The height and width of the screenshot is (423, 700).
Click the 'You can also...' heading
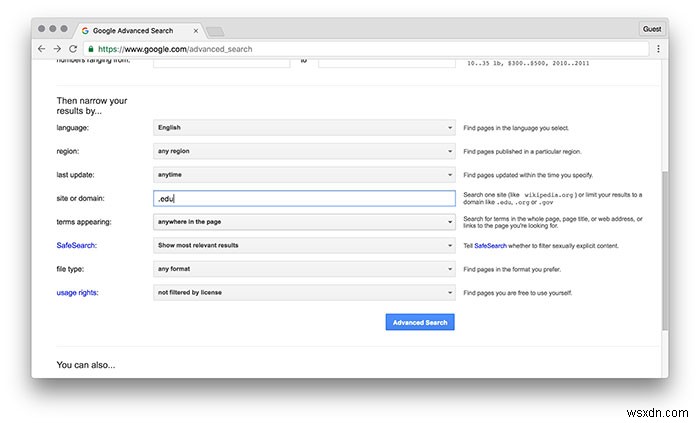coord(86,365)
